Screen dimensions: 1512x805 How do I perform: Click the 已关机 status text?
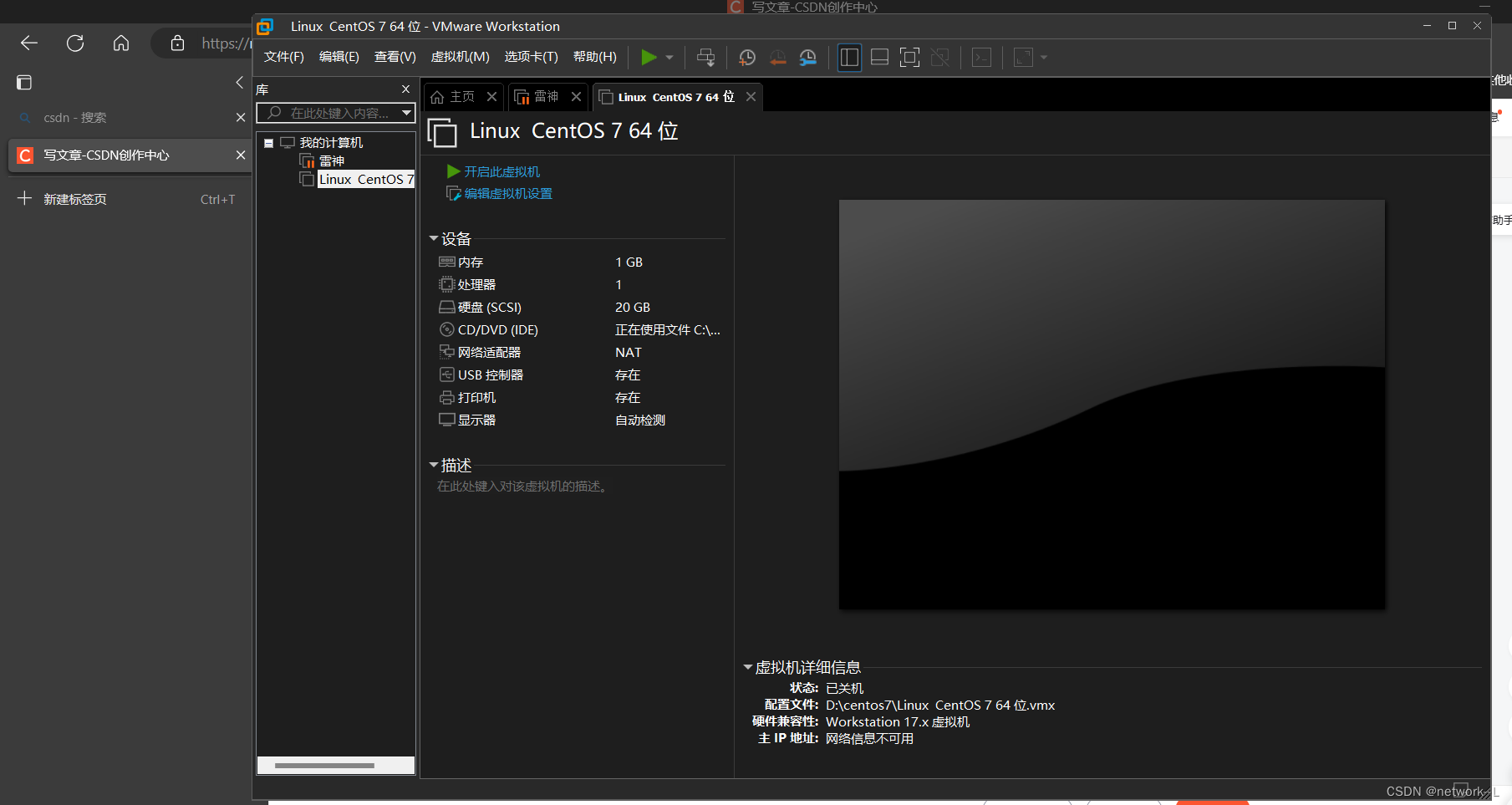pos(844,689)
